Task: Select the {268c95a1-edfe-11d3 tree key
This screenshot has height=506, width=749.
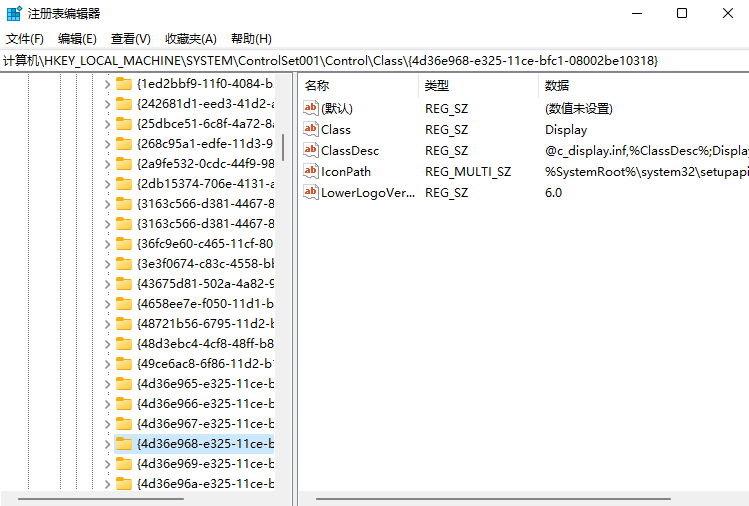Action: click(205, 144)
